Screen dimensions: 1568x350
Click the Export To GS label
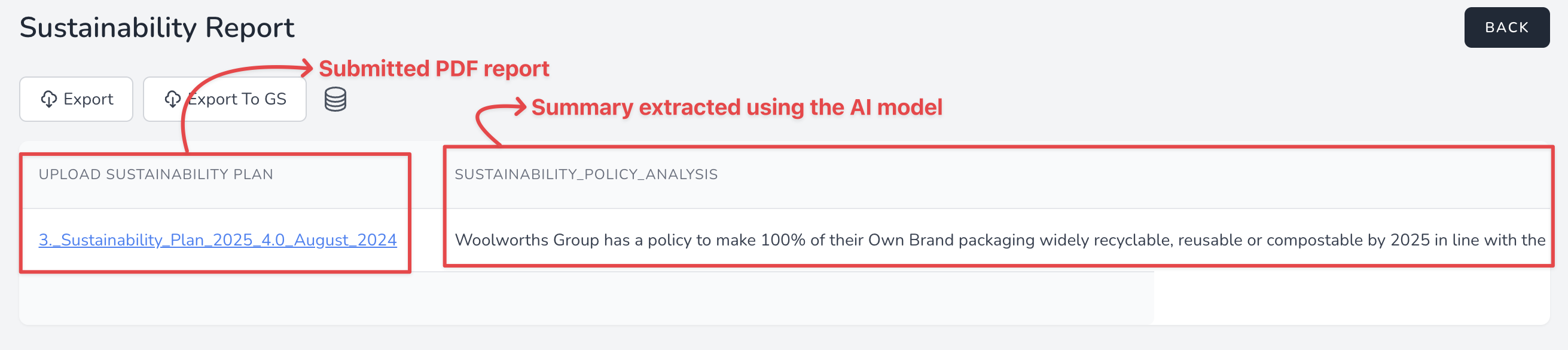pyautogui.click(x=237, y=99)
